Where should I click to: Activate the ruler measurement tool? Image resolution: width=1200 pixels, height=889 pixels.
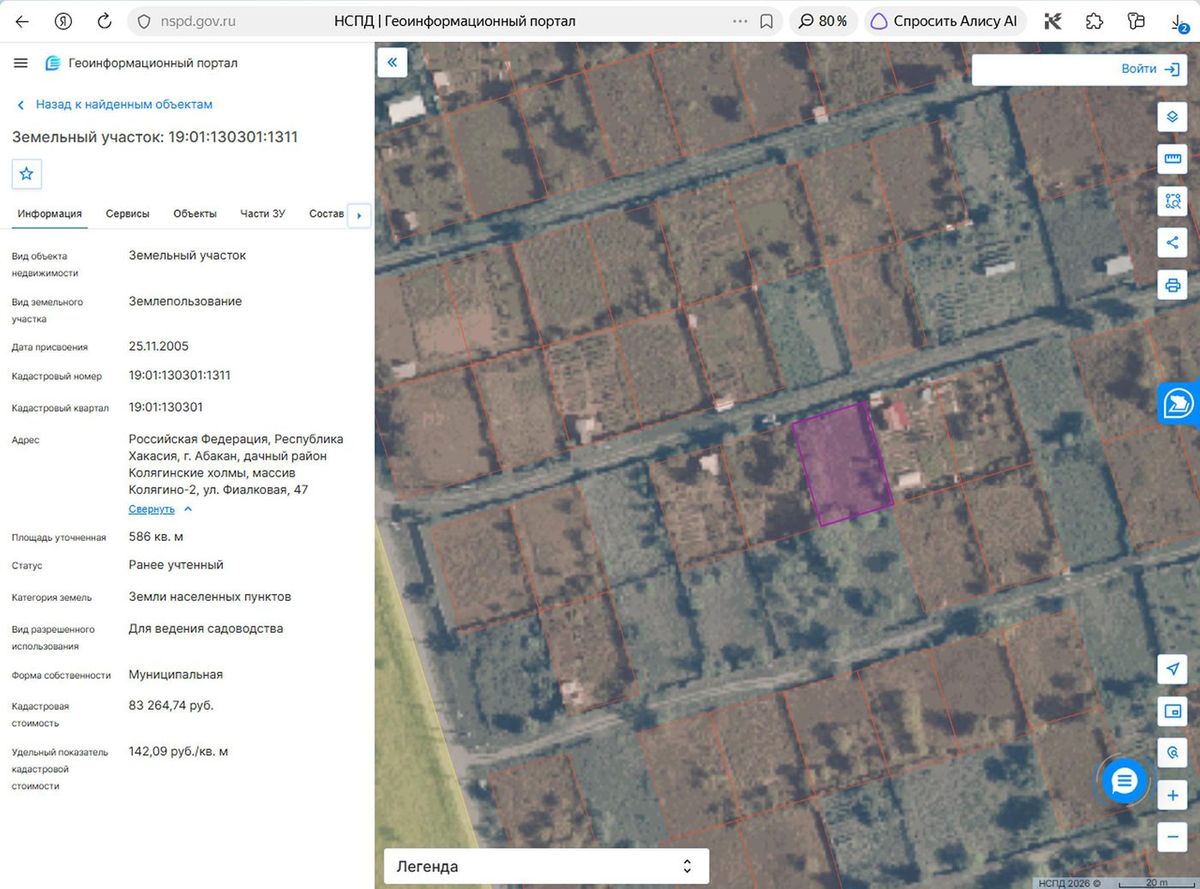tap(1172, 159)
